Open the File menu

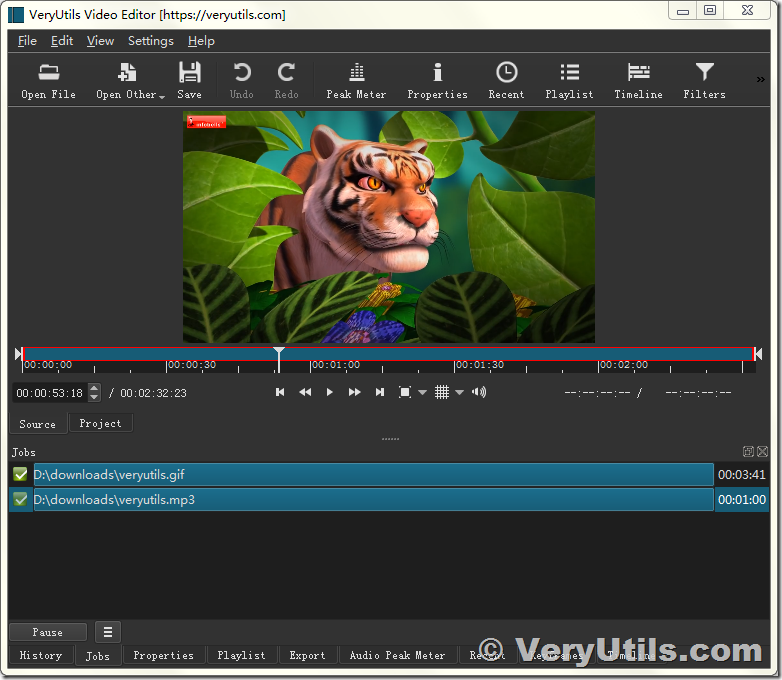click(x=27, y=41)
